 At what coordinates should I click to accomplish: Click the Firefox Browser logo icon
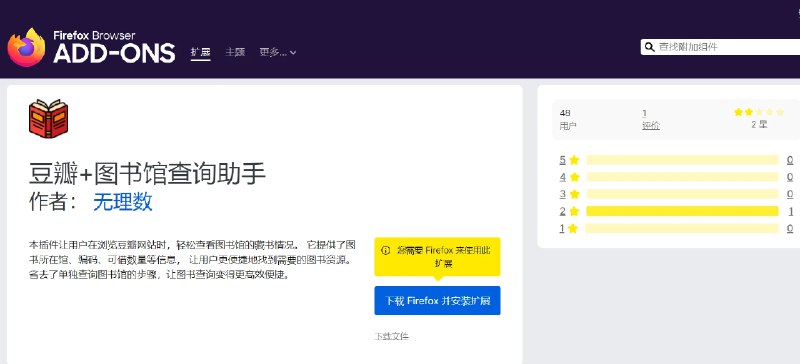26,47
